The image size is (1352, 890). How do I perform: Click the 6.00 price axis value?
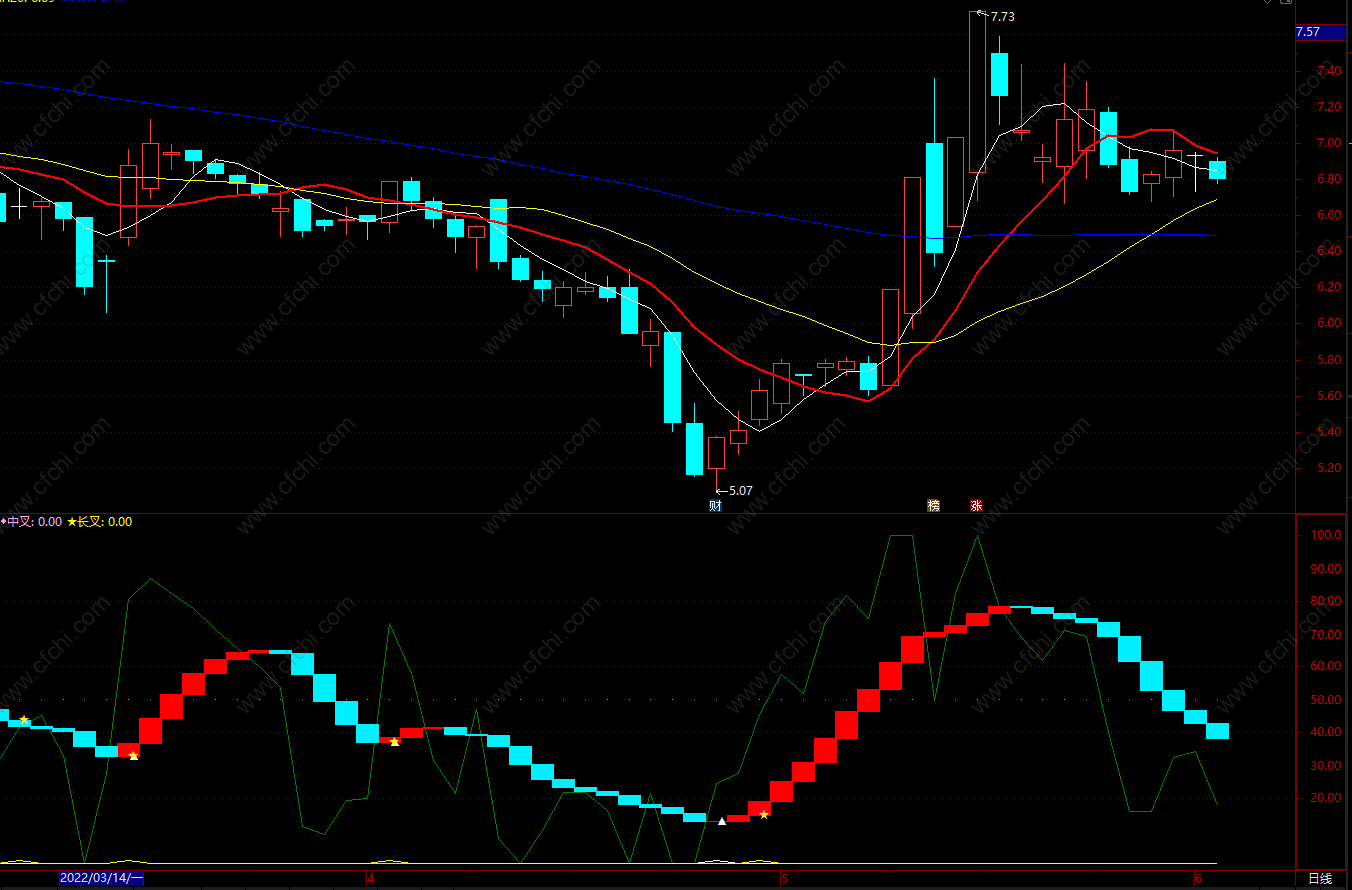point(1329,323)
